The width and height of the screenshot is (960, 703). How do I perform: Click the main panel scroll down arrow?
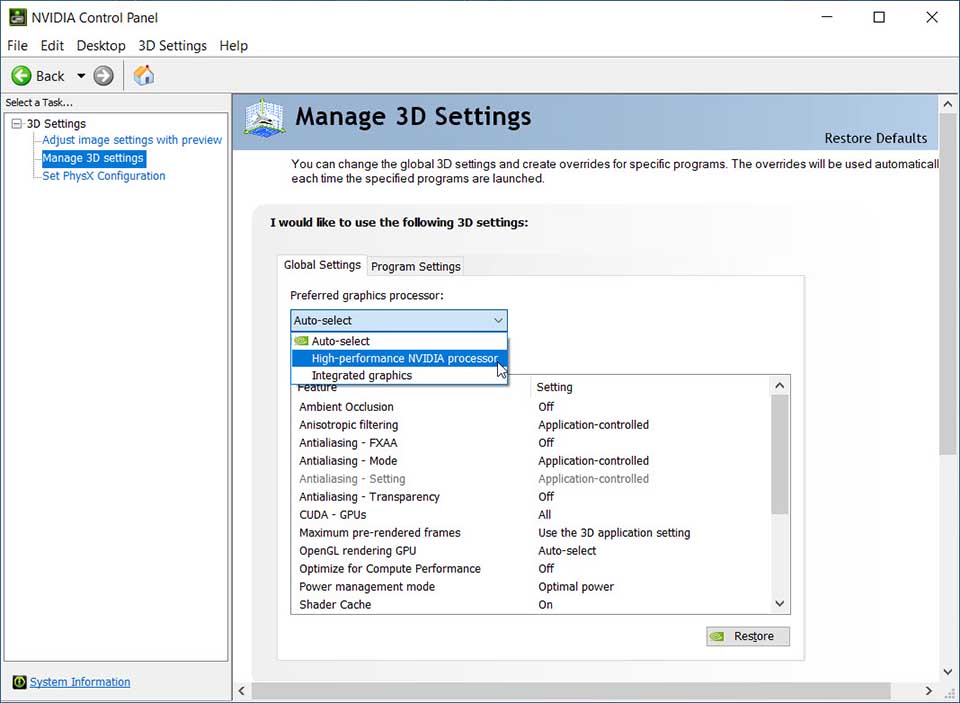click(x=948, y=672)
